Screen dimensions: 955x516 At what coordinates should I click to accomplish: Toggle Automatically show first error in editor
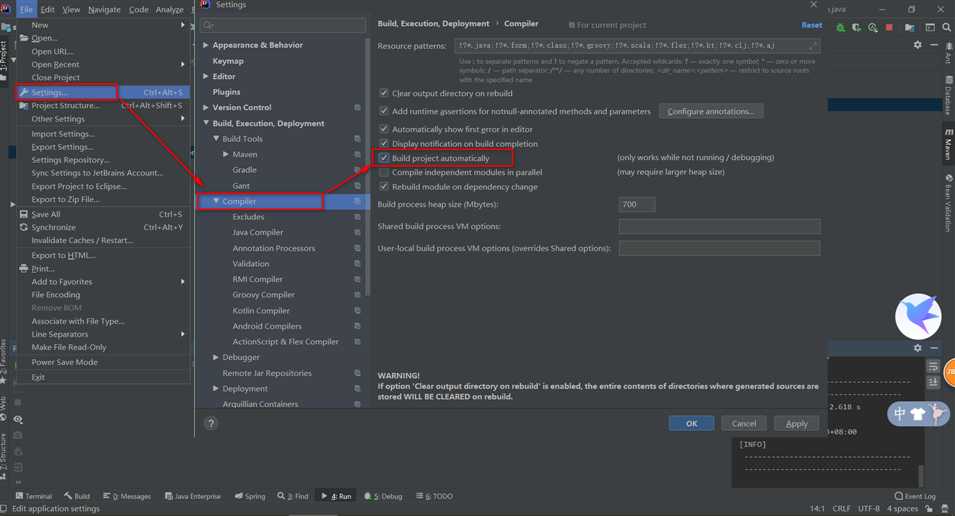click(384, 129)
